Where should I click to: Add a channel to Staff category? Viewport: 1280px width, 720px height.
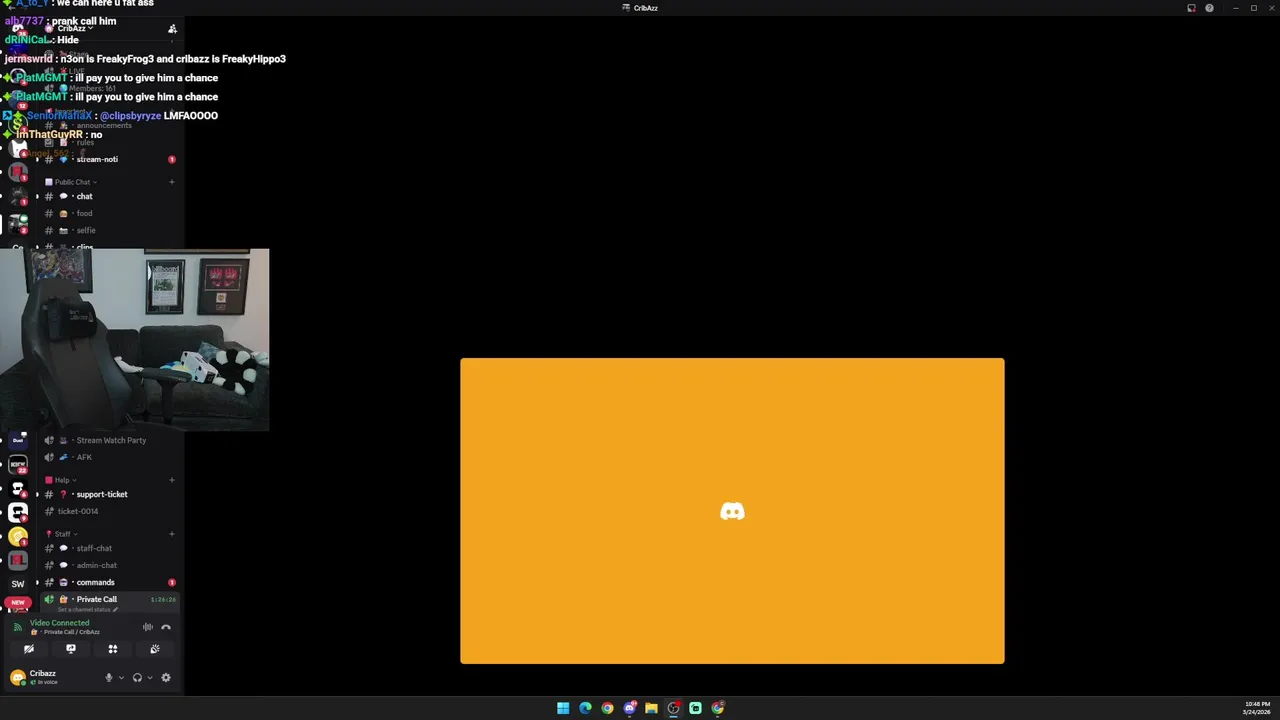[x=172, y=534]
